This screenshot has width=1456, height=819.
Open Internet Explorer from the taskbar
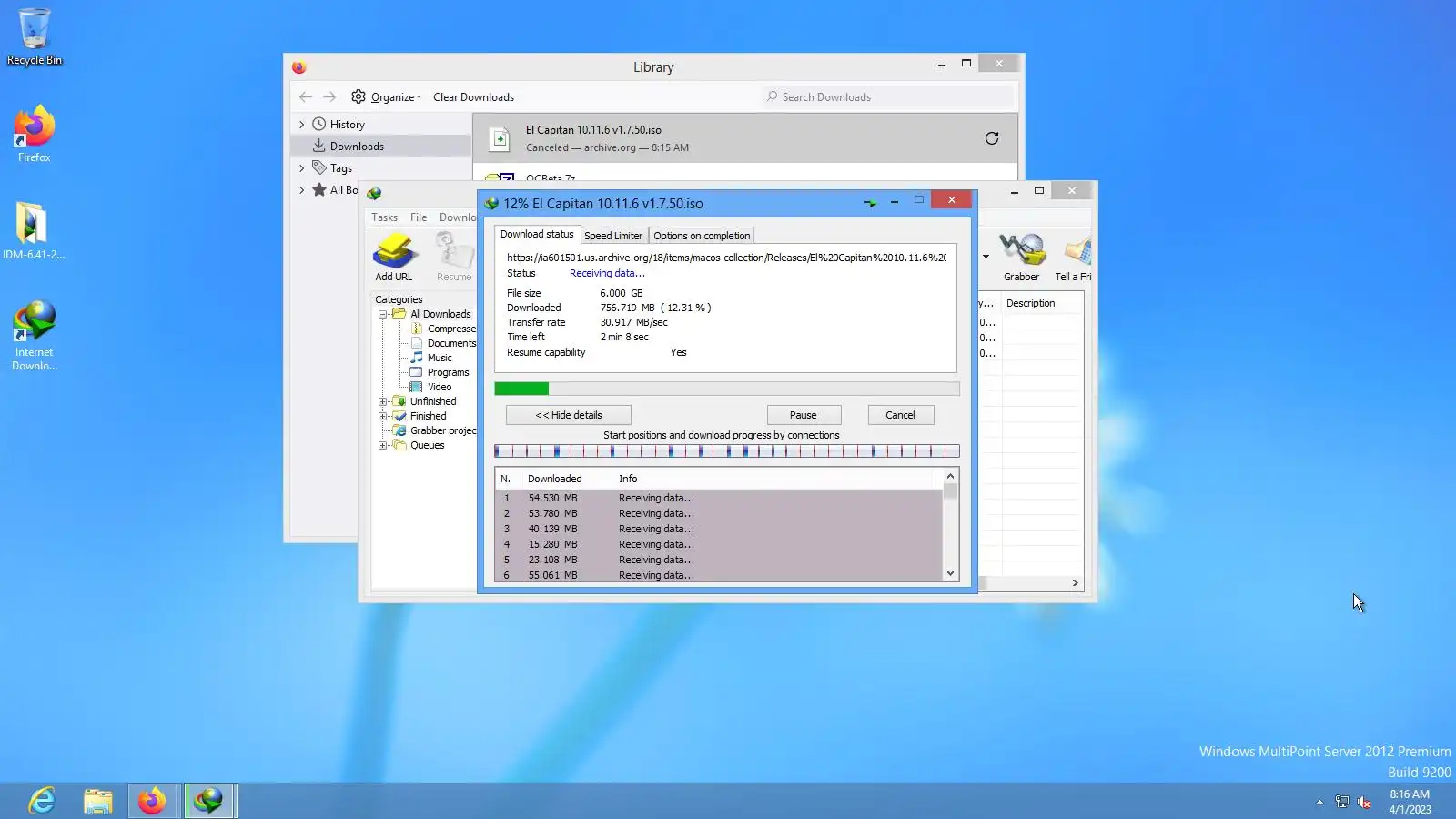click(x=42, y=801)
